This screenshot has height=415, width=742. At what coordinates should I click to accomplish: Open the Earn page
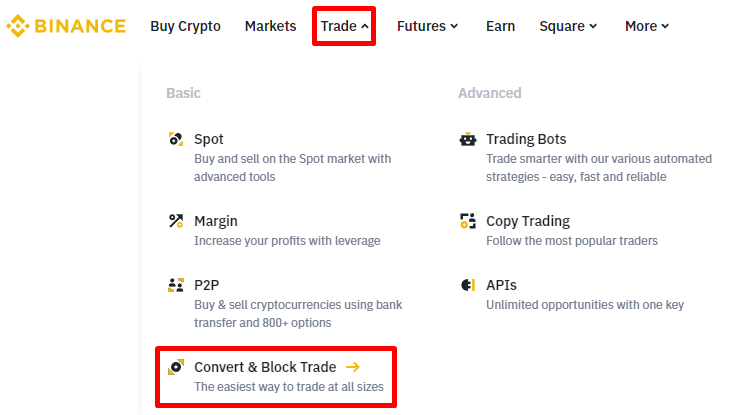(x=500, y=26)
